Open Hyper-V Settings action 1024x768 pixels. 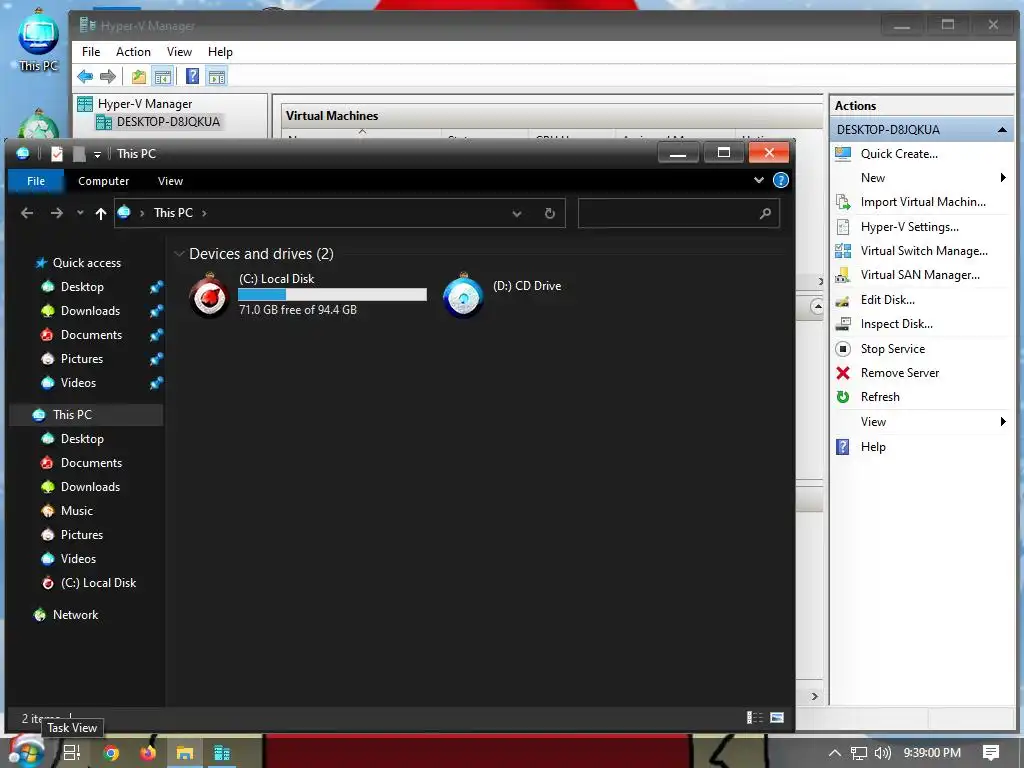click(x=909, y=227)
